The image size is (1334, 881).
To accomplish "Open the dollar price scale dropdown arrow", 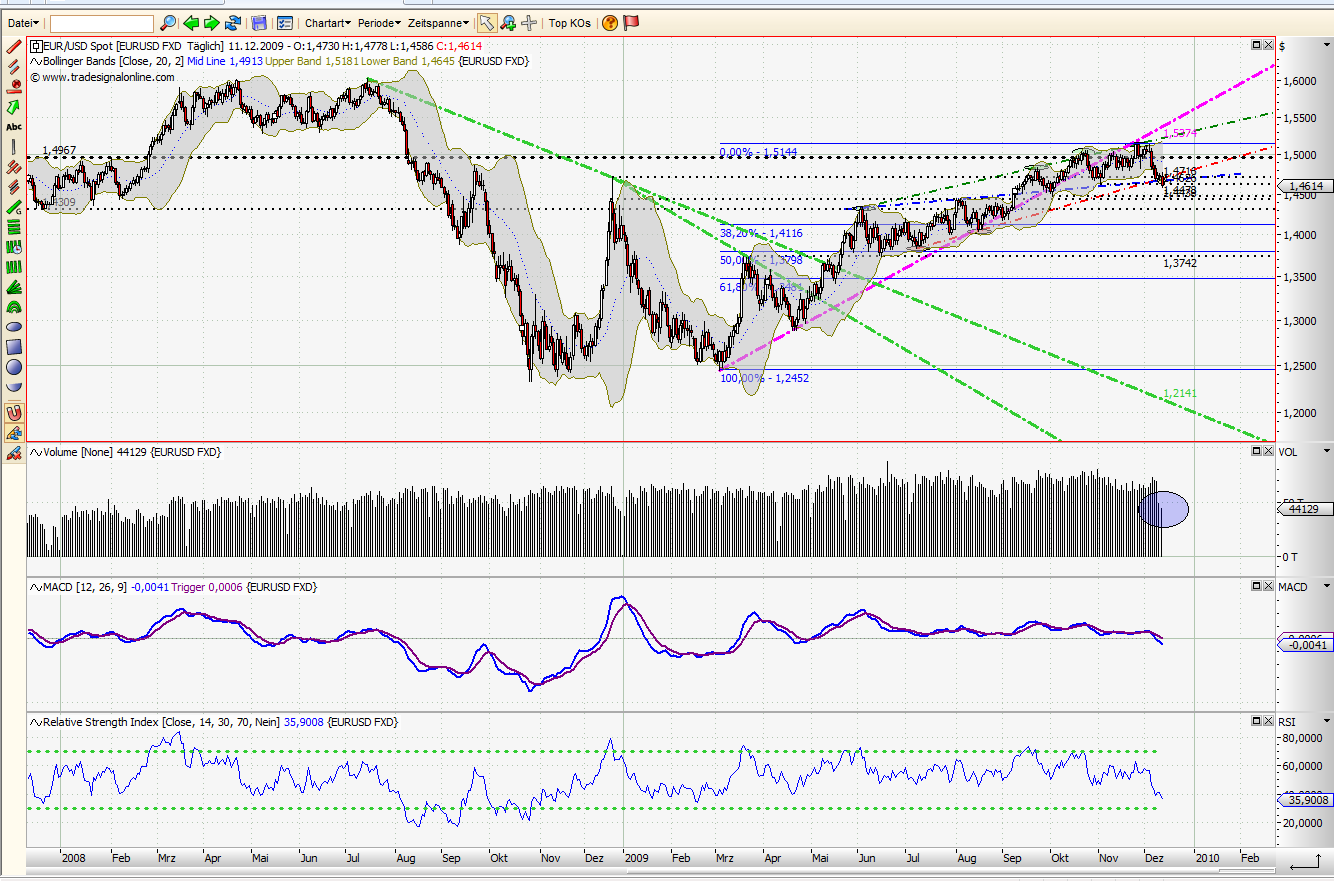I will (1325, 44).
